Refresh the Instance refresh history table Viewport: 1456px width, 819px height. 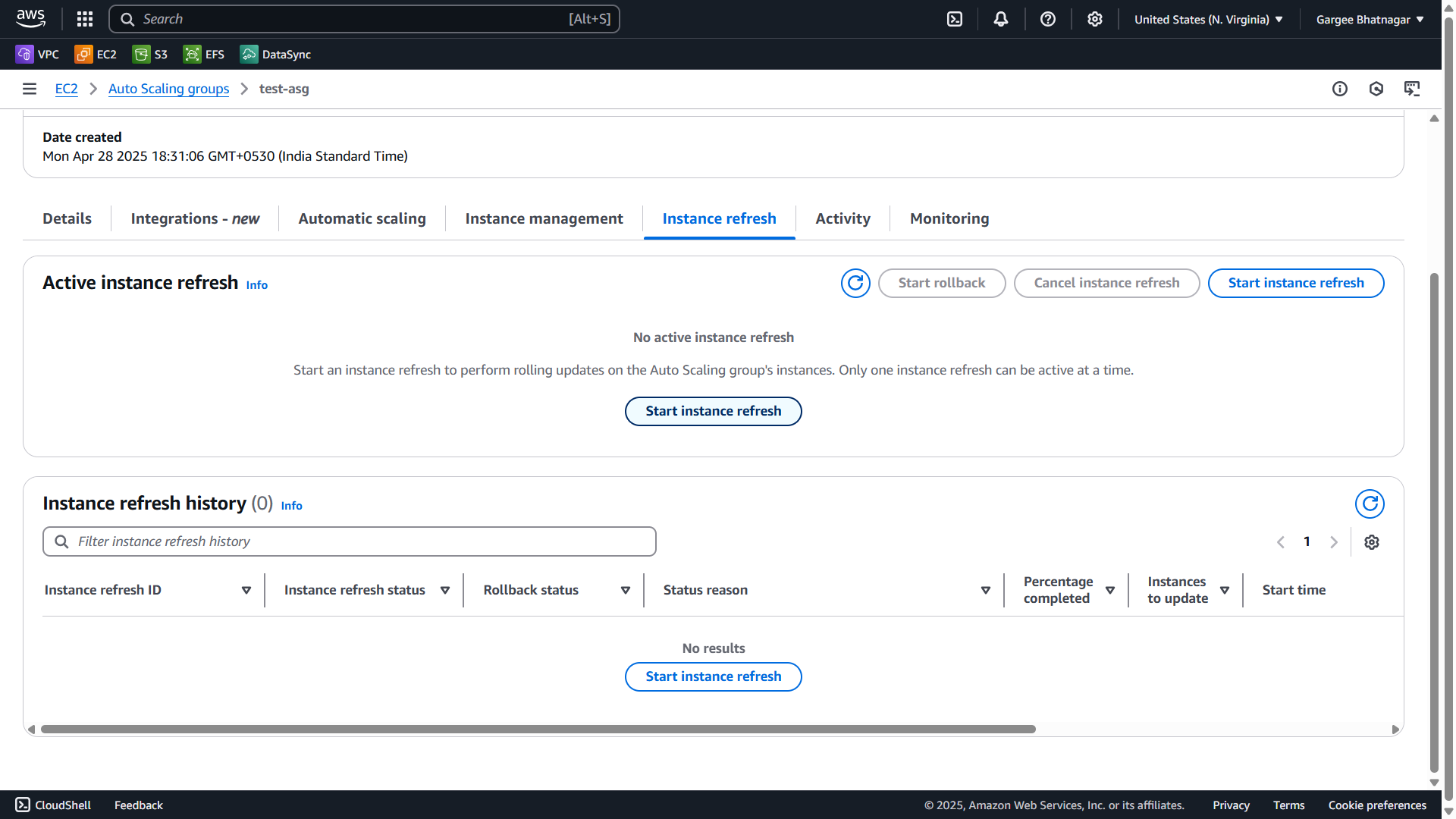1370,504
